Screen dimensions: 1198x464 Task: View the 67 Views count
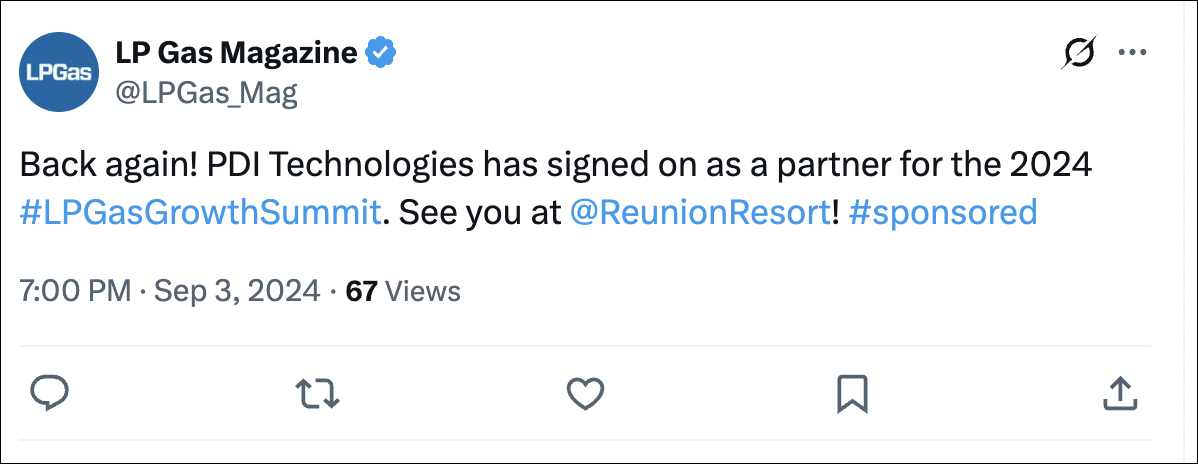tap(360, 291)
